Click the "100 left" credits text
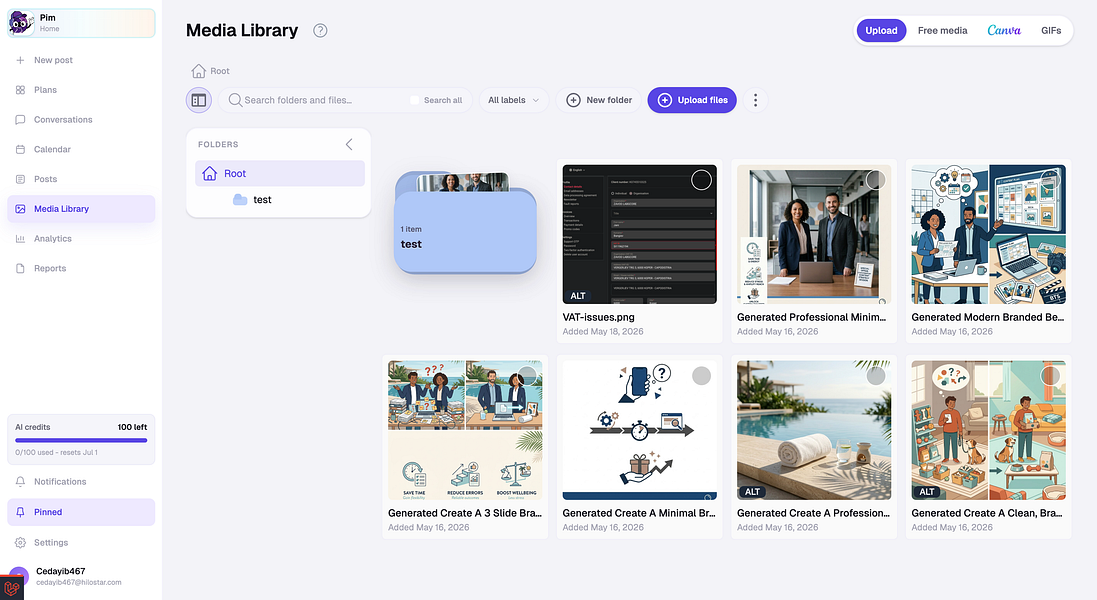 click(x=132, y=427)
